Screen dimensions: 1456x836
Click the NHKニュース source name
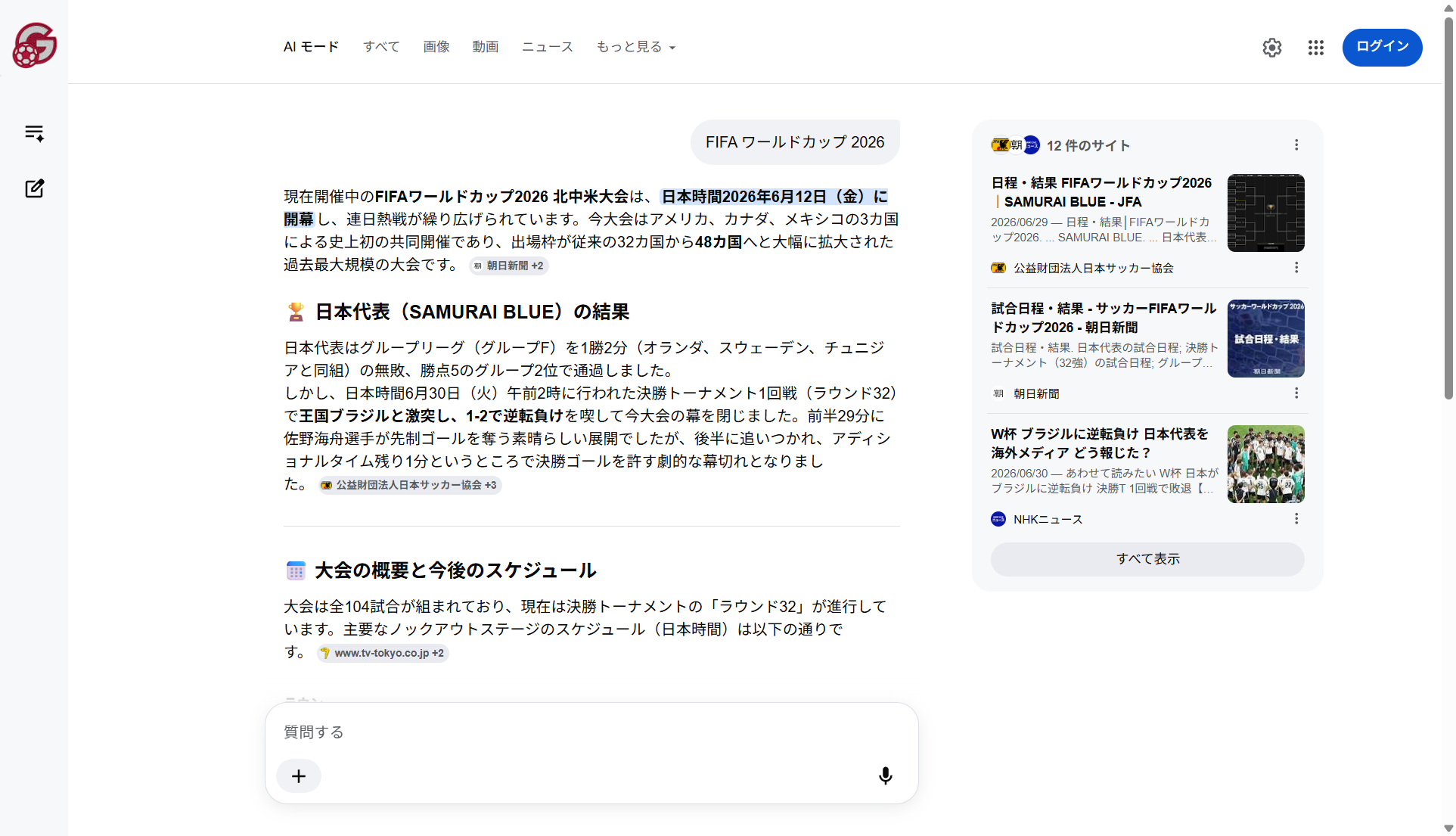(x=1048, y=519)
